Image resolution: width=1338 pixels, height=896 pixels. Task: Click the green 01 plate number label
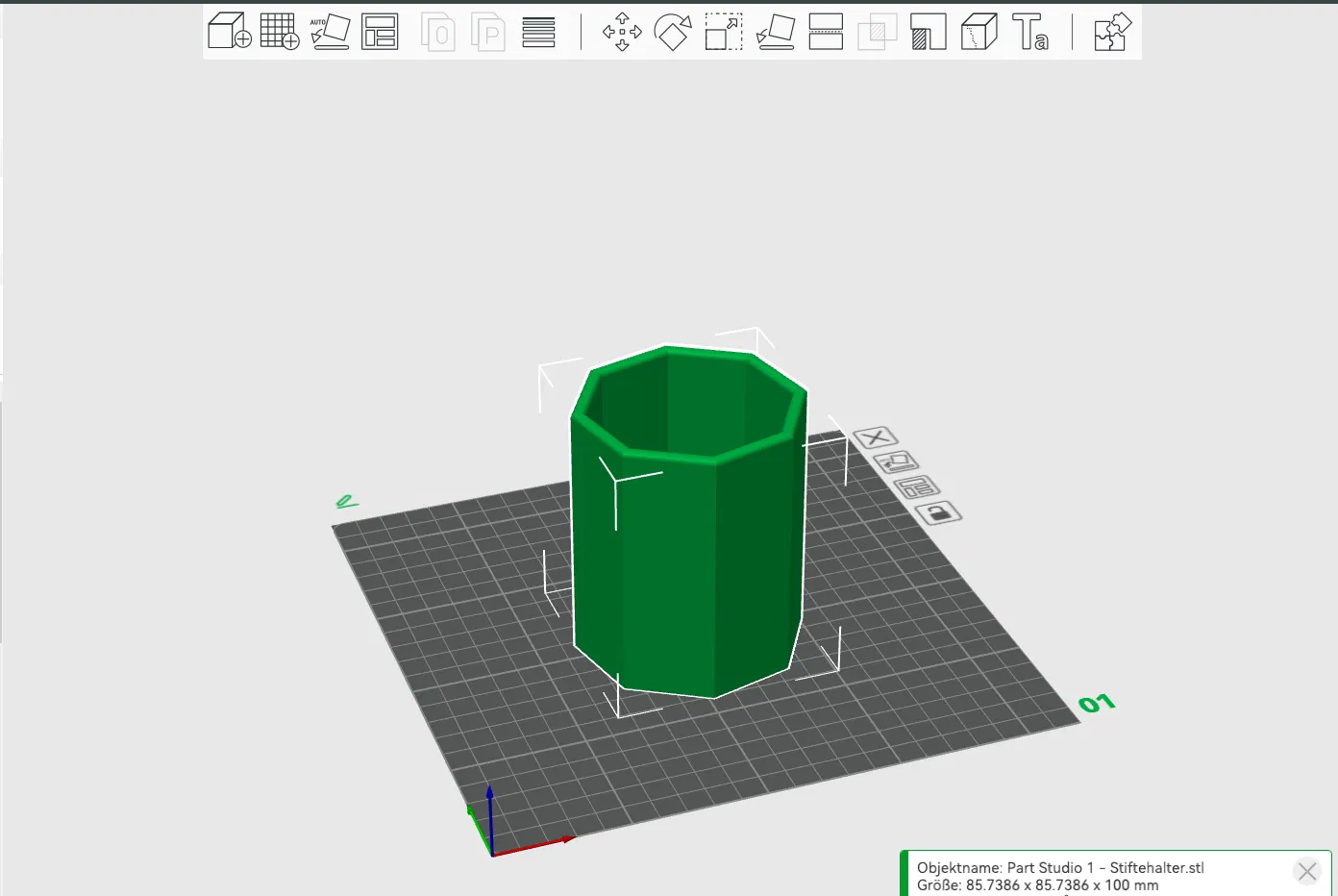pyautogui.click(x=1096, y=704)
